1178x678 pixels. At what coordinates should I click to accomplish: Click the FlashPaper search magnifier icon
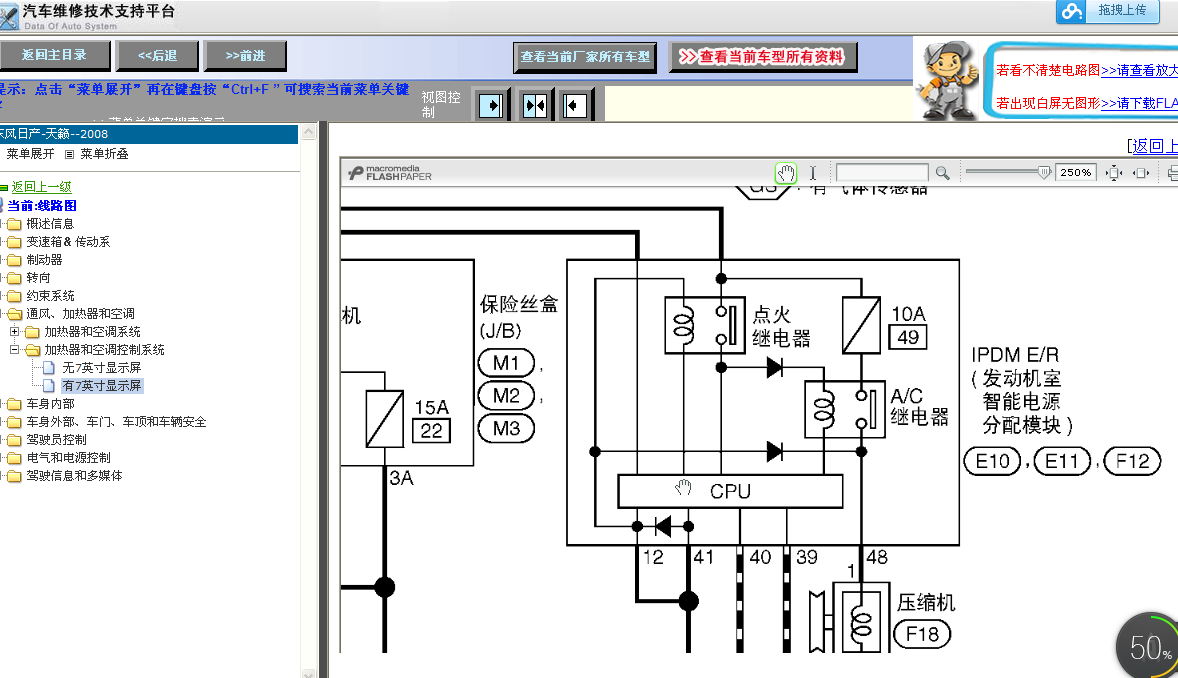(x=942, y=173)
